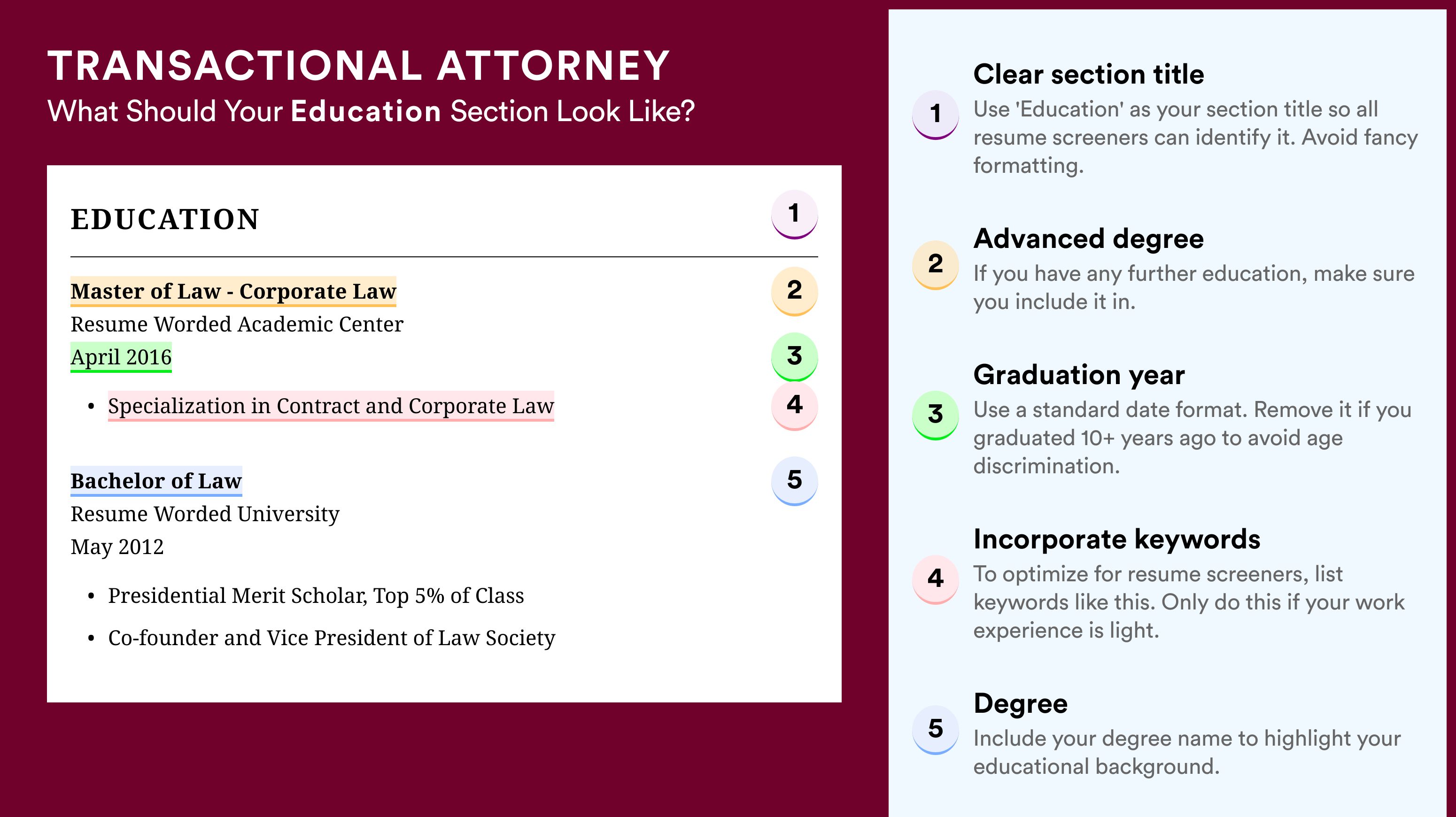
Task: Click badge 1 next to Clear section title
Action: [x=936, y=115]
